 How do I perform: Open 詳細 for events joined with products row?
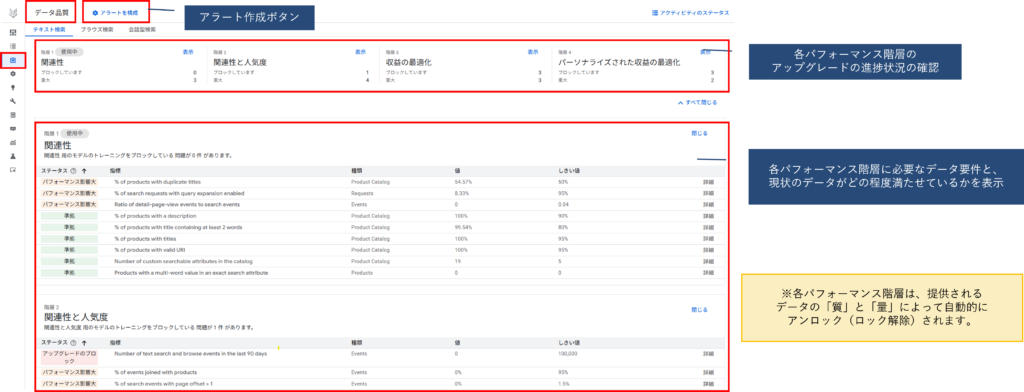[708, 372]
